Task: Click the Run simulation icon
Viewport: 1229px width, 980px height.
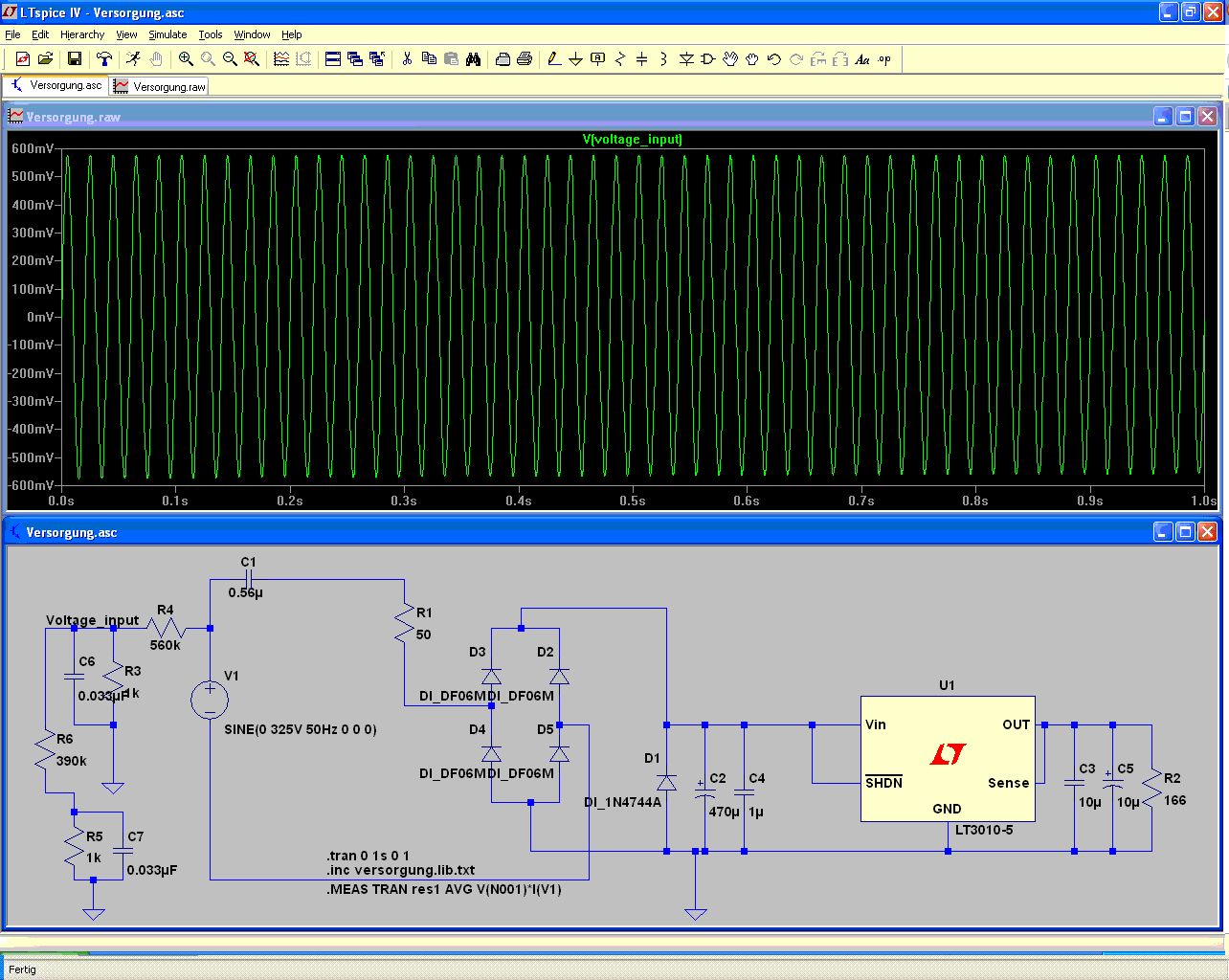Action: 133,59
